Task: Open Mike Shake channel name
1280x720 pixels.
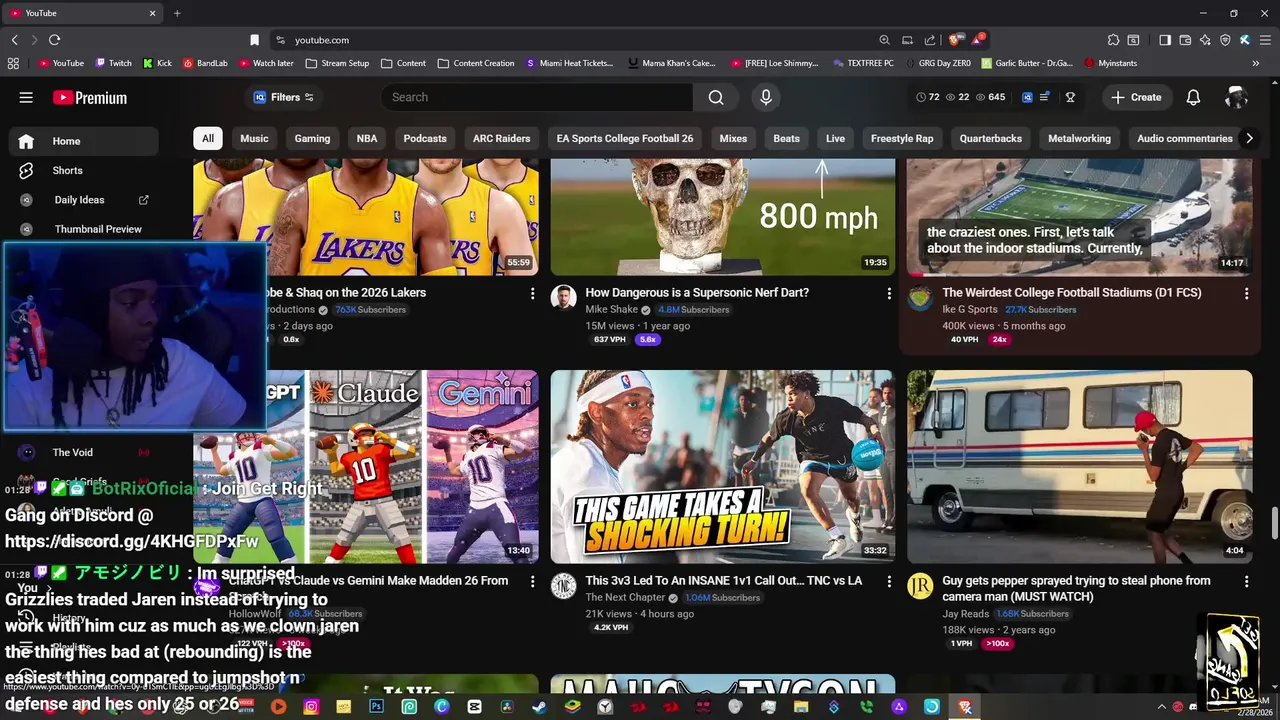Action: pyautogui.click(x=611, y=310)
